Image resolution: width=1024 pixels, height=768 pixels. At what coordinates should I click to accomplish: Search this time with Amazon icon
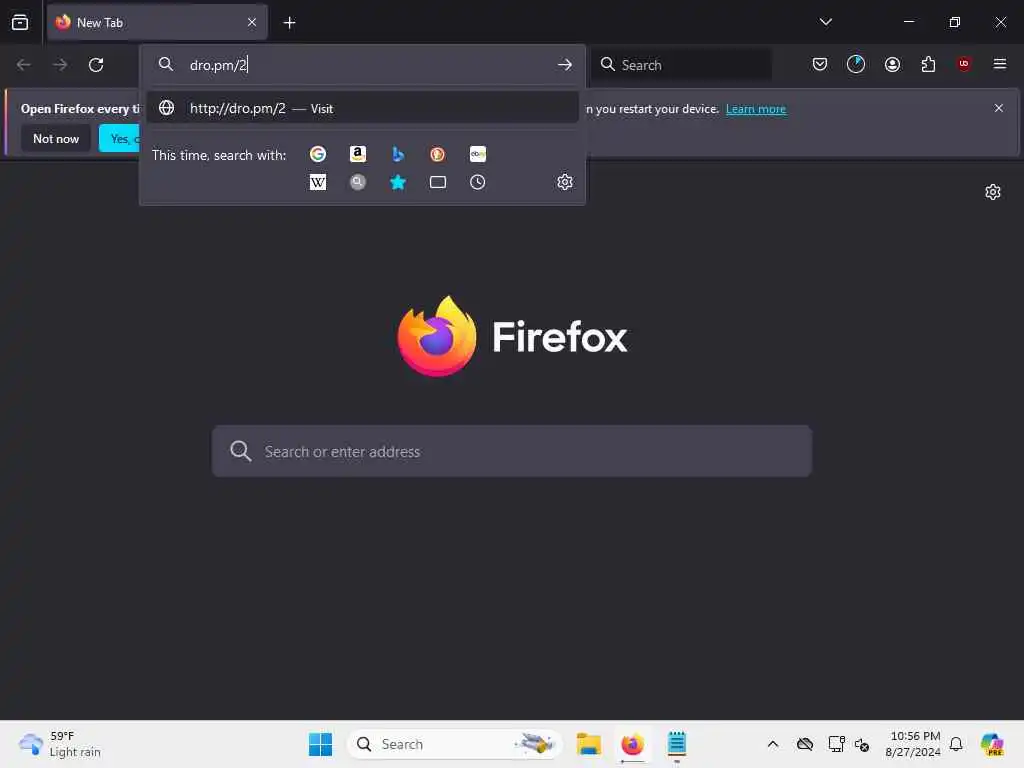(358, 154)
